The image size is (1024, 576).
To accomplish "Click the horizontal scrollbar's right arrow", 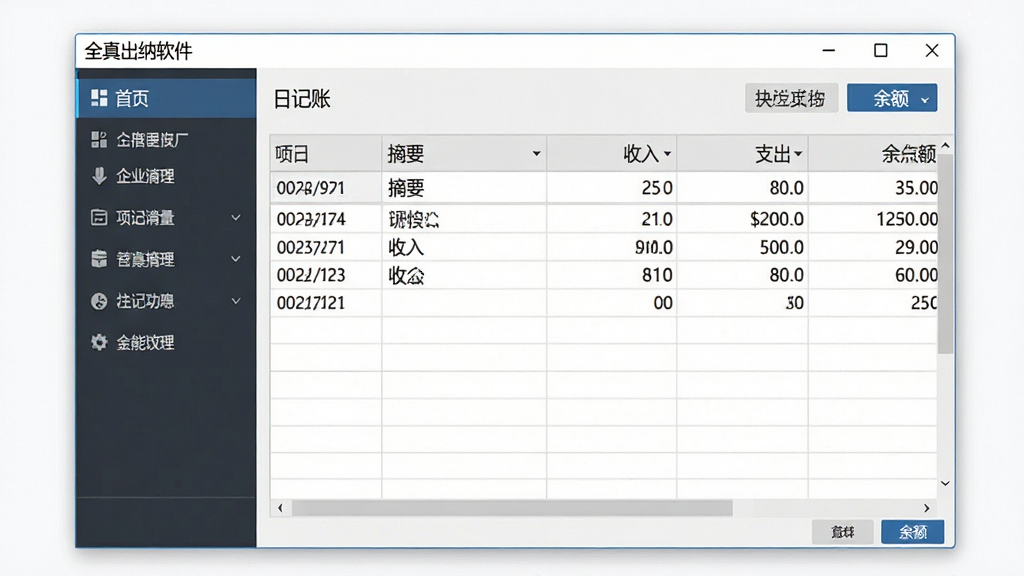I will [x=927, y=507].
